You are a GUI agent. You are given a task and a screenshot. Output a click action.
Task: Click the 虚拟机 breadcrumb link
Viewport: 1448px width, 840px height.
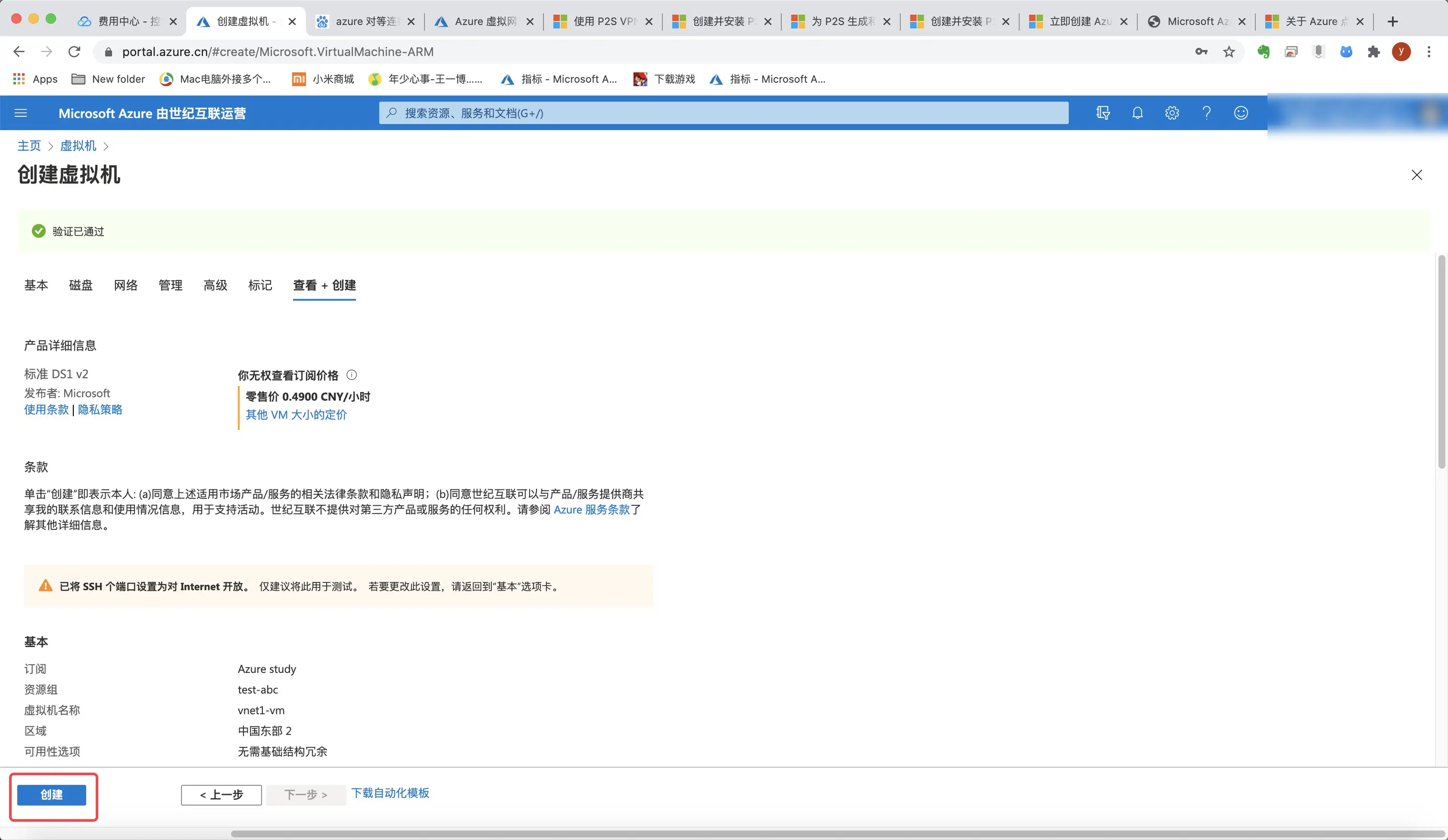point(78,146)
